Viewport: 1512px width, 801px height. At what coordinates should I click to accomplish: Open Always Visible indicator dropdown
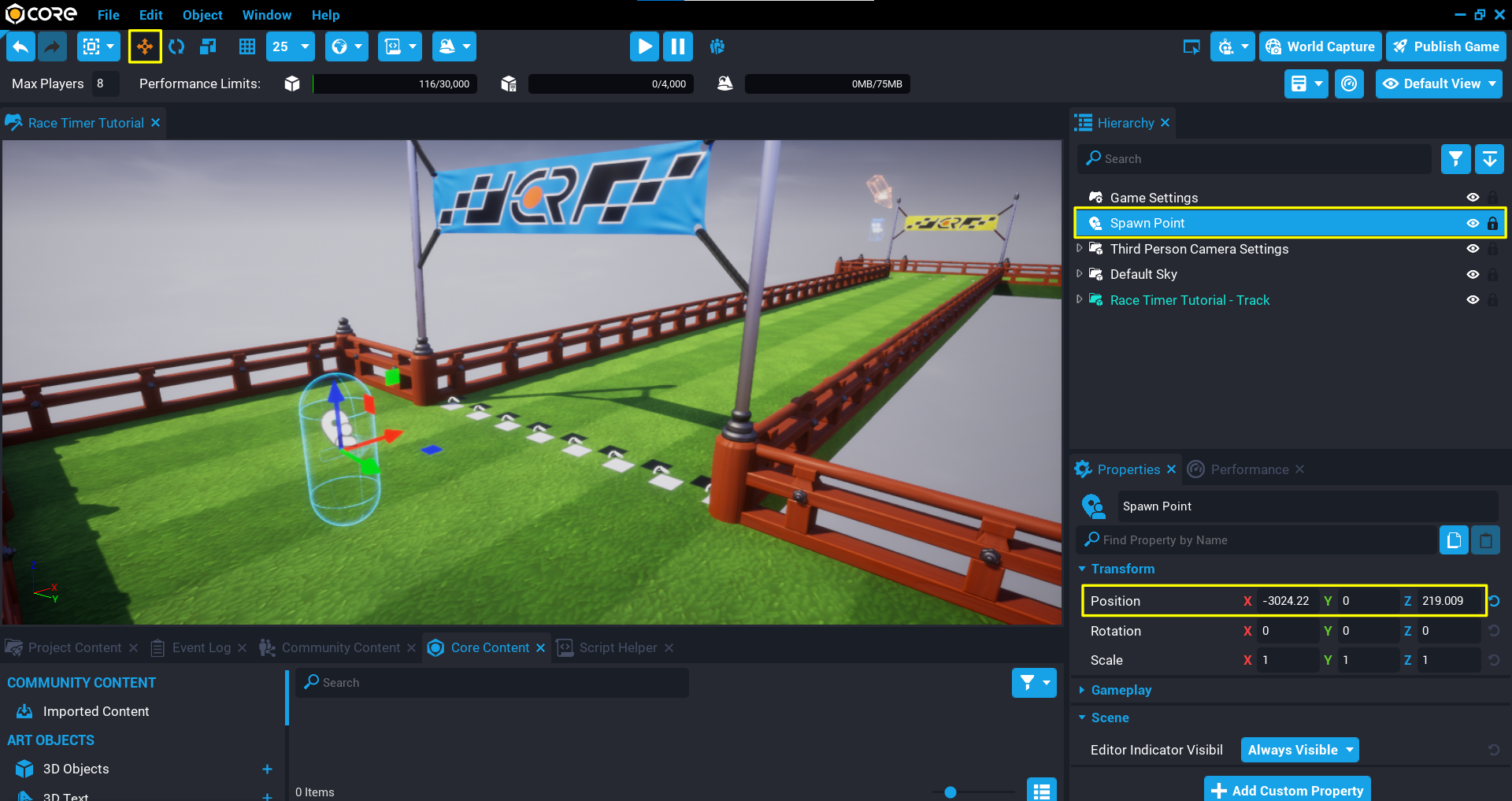(x=1299, y=750)
